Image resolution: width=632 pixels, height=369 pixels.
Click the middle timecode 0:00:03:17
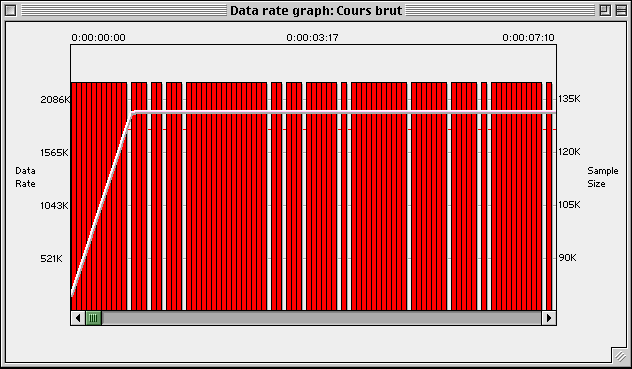pyautogui.click(x=312, y=38)
